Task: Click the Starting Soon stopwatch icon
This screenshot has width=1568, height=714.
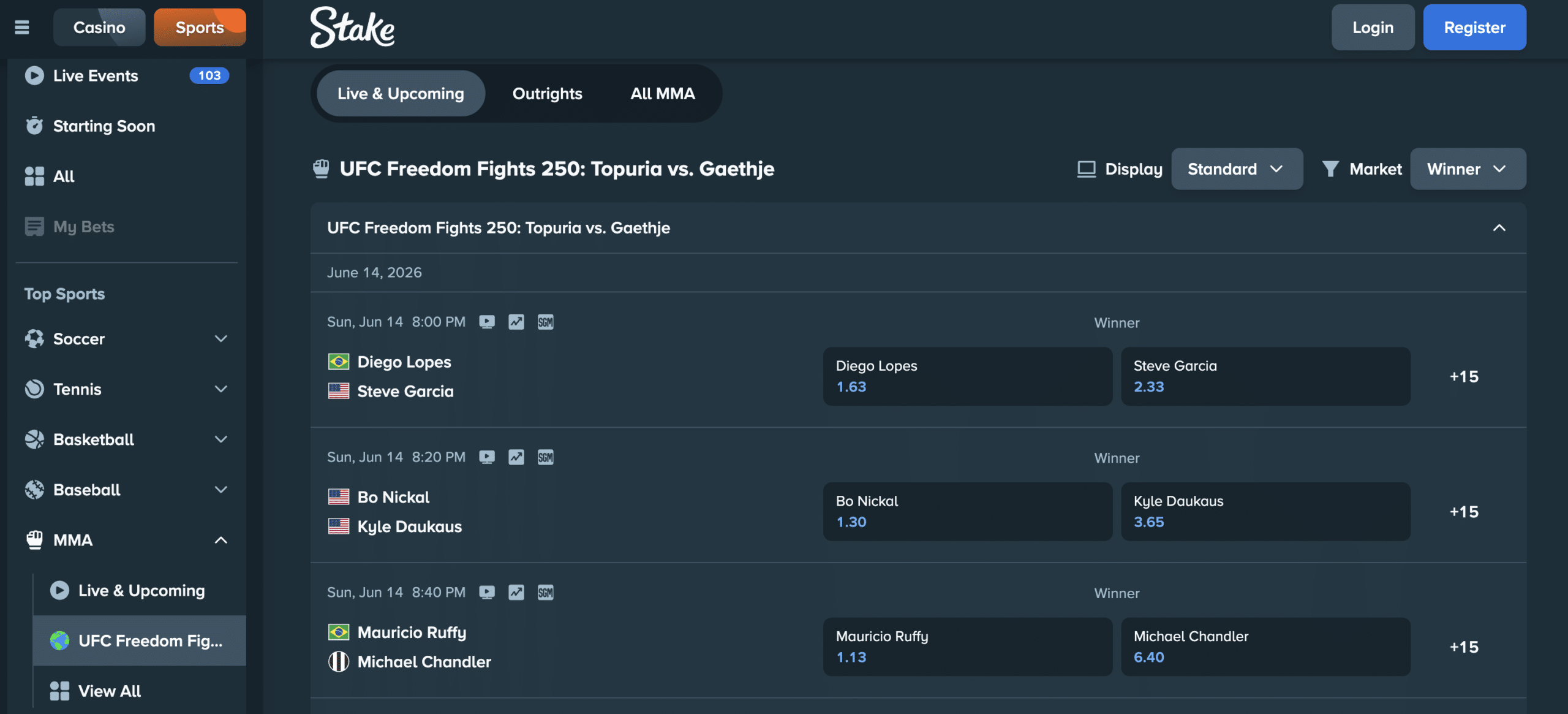Action: click(x=34, y=126)
